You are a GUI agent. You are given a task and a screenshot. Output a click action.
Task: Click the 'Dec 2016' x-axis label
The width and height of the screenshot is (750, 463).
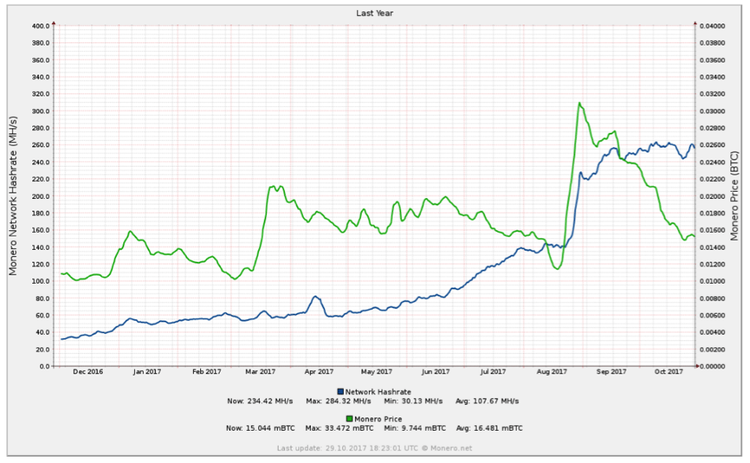88,372
